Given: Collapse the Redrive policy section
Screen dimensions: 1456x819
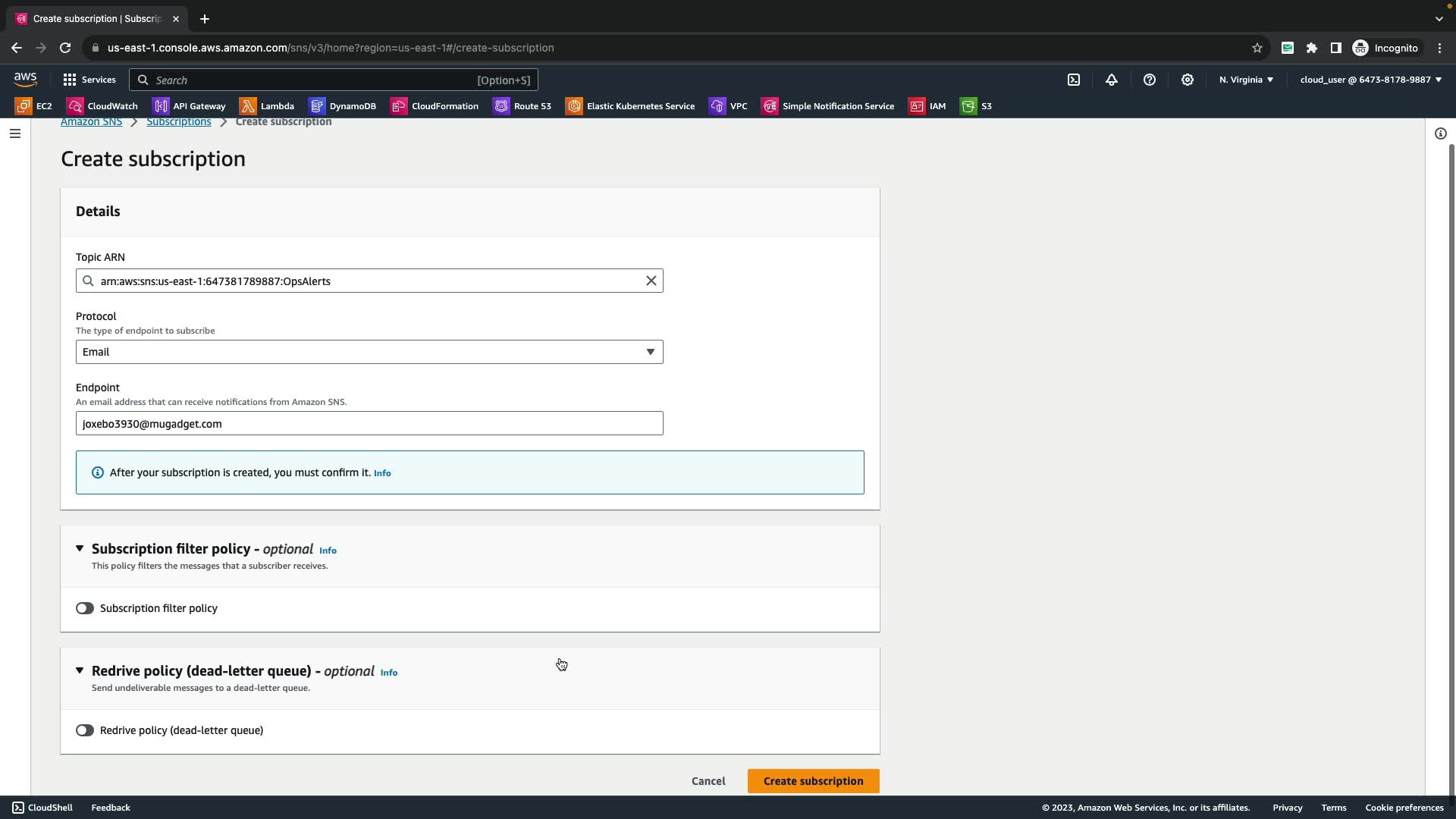Looking at the screenshot, I should tap(80, 670).
